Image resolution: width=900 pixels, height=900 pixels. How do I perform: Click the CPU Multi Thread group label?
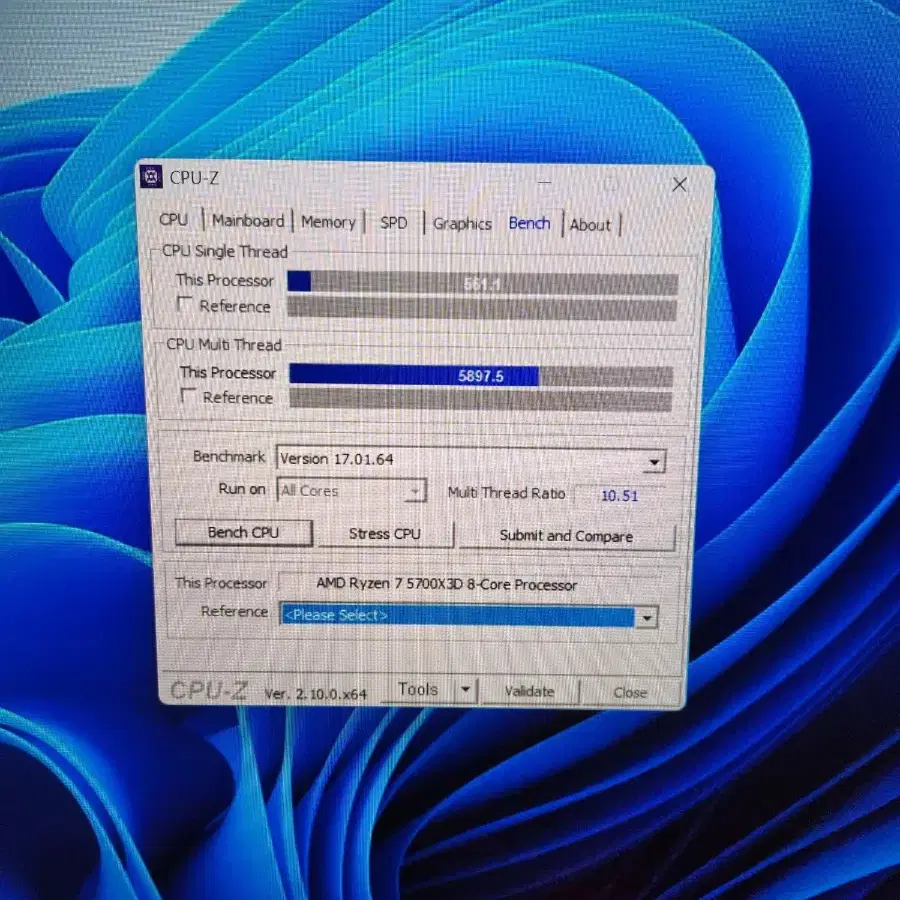(224, 344)
